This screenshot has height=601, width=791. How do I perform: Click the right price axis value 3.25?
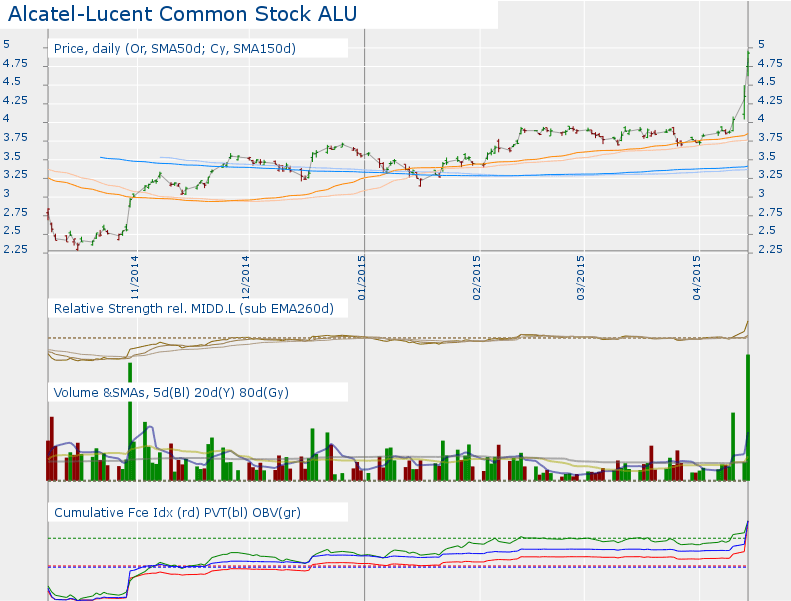770,175
